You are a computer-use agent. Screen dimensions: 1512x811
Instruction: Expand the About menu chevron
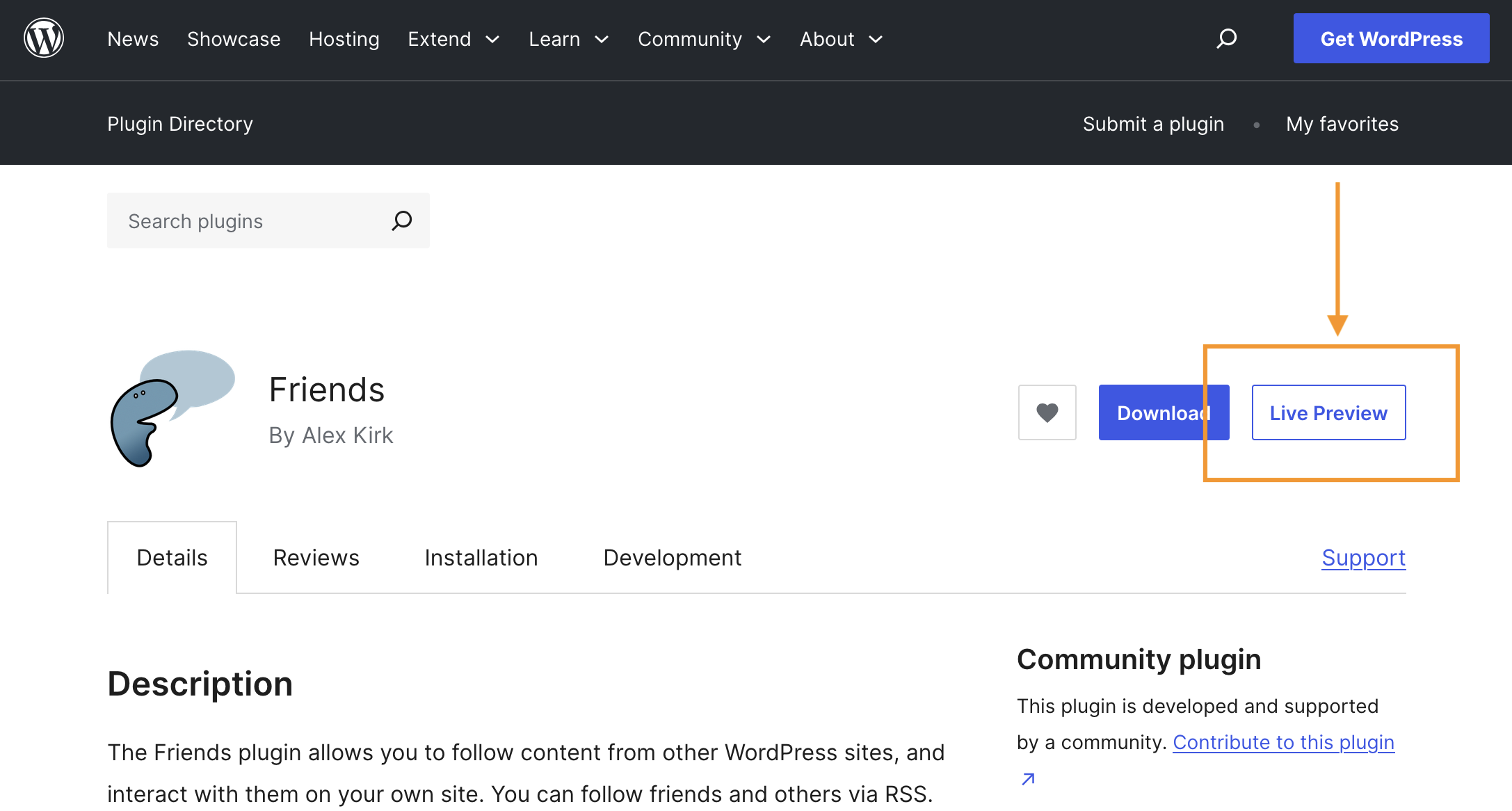(x=876, y=40)
